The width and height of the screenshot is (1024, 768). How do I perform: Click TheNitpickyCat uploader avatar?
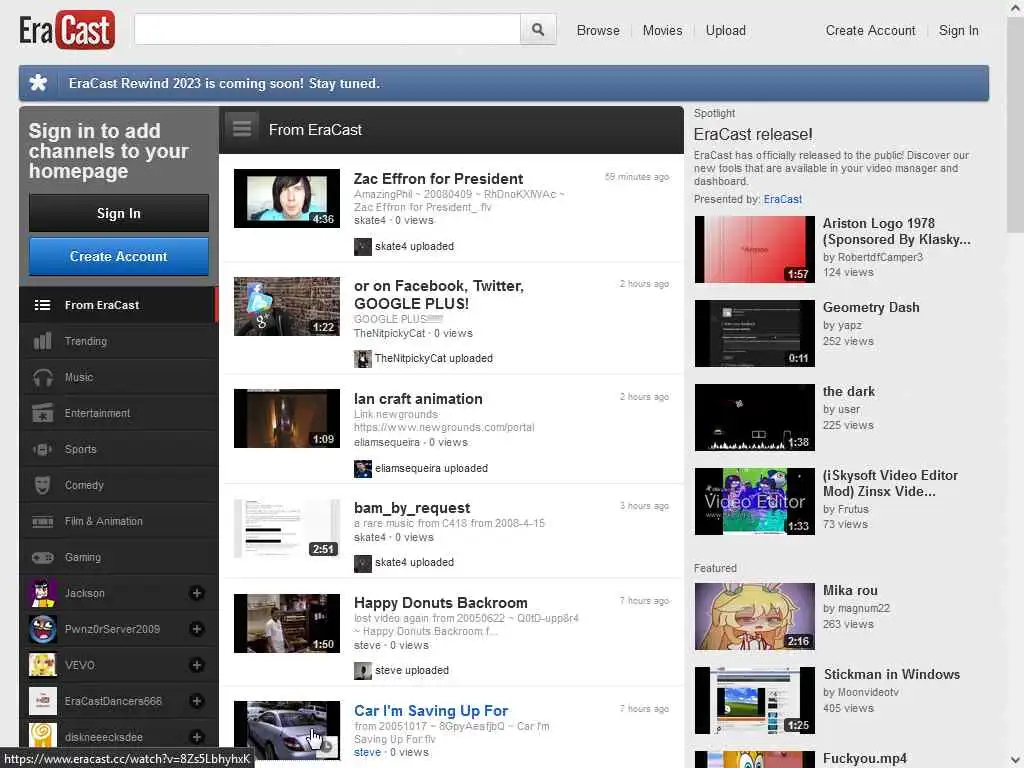tap(362, 359)
